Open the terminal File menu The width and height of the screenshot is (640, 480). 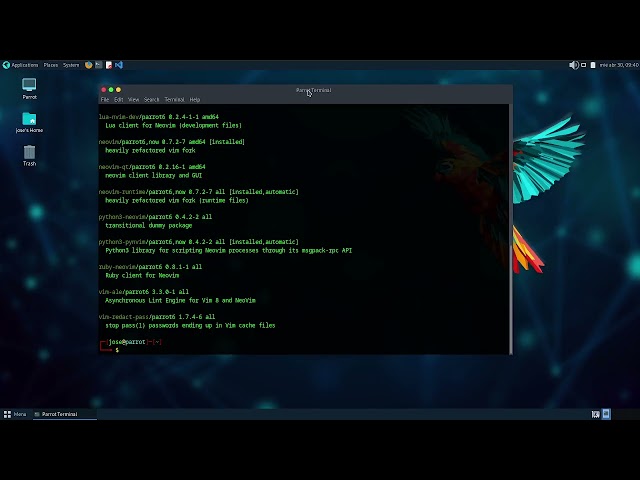coord(105,100)
